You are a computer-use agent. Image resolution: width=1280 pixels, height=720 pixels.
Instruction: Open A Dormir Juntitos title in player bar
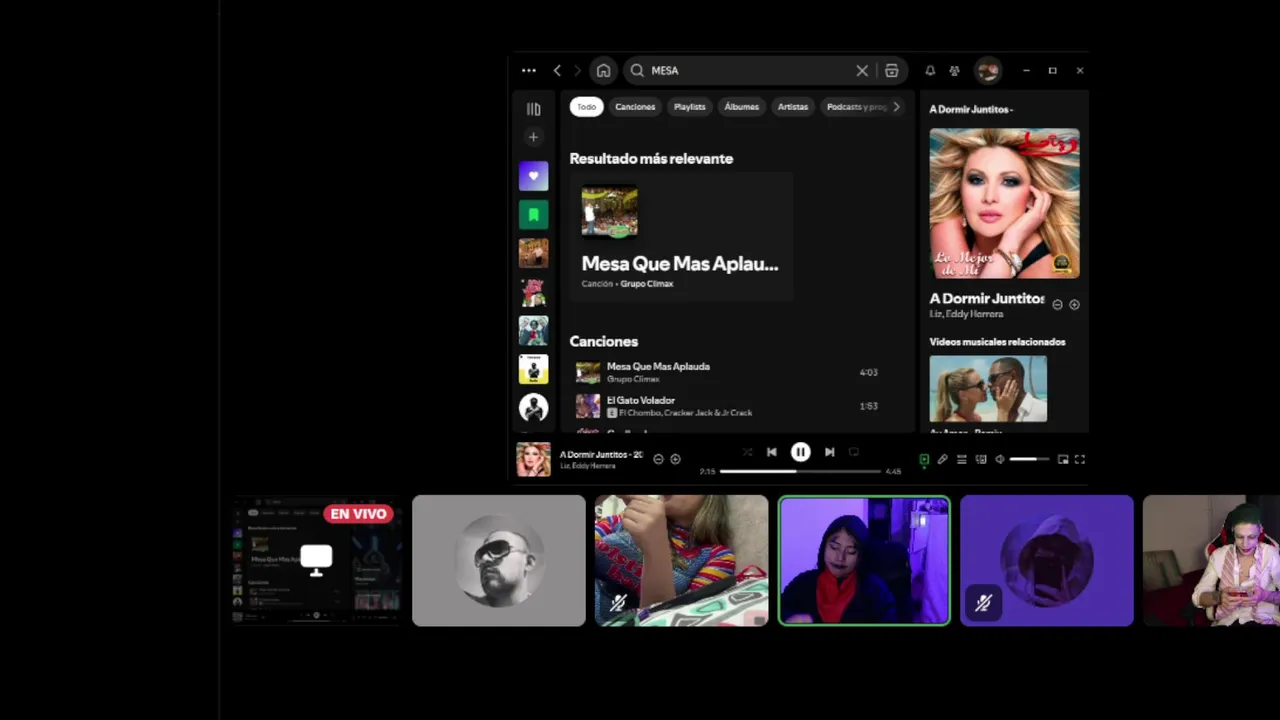pos(601,455)
